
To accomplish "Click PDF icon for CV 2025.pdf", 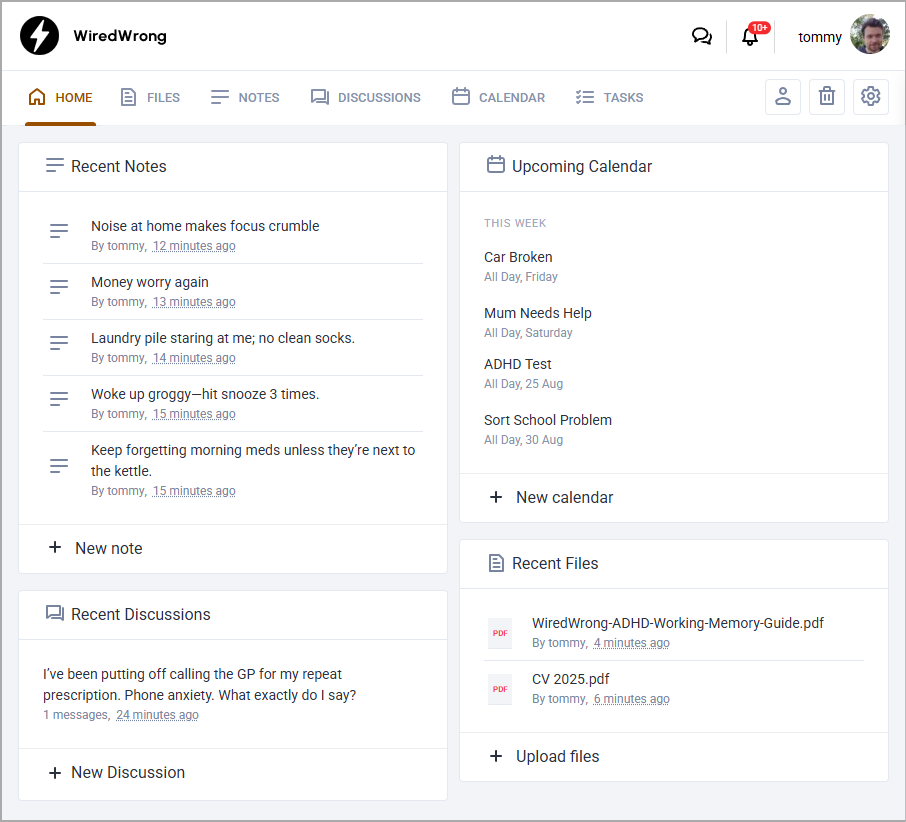I will [500, 689].
